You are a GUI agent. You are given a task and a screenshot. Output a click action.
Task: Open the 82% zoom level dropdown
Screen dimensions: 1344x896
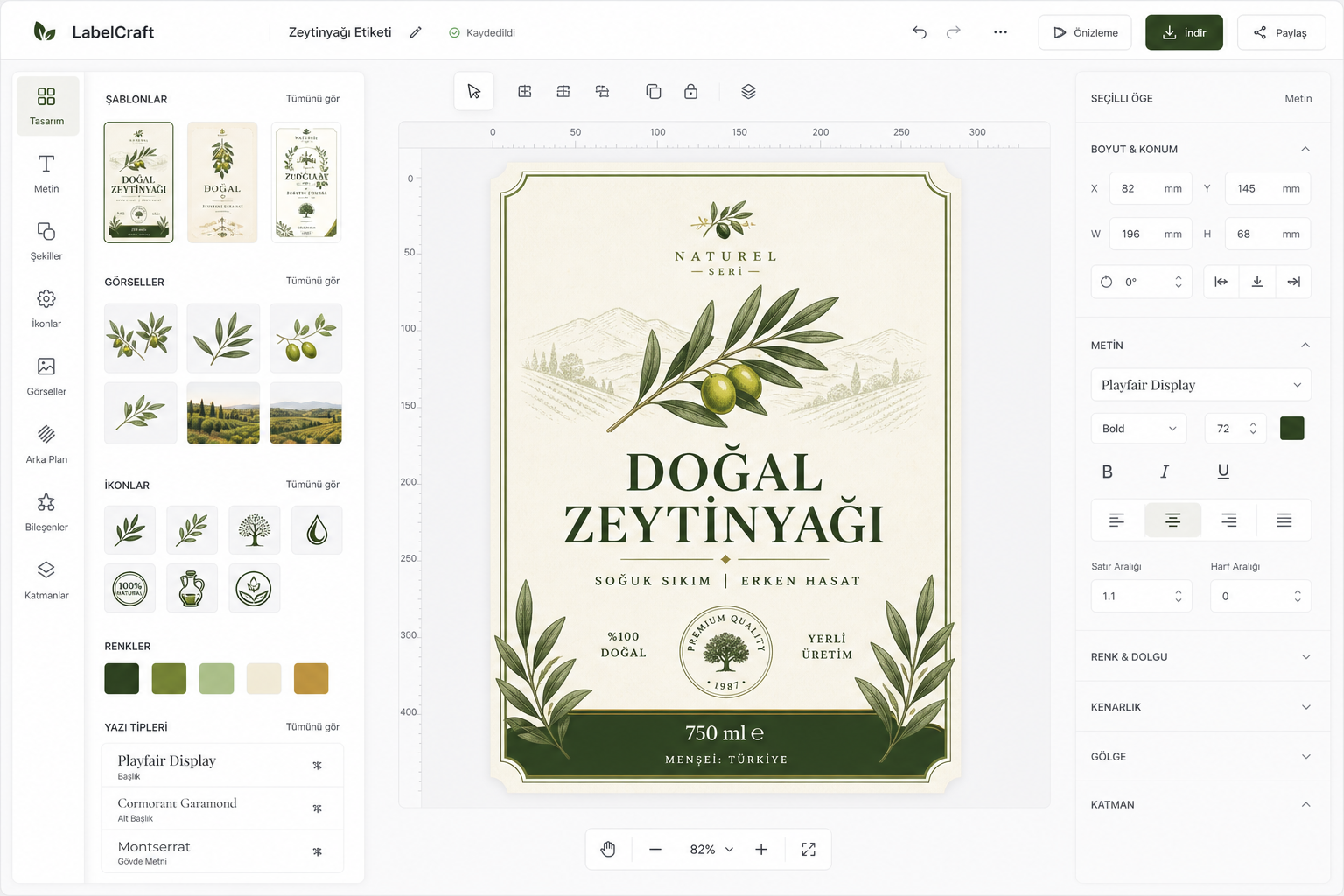click(x=711, y=850)
